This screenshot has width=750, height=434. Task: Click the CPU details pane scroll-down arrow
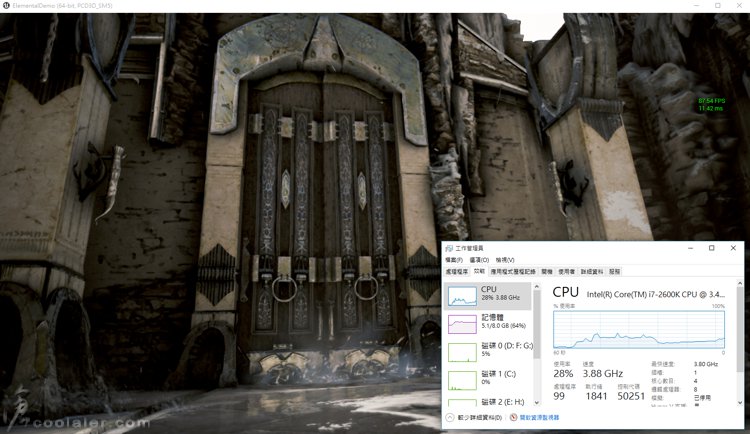[x=740, y=403]
